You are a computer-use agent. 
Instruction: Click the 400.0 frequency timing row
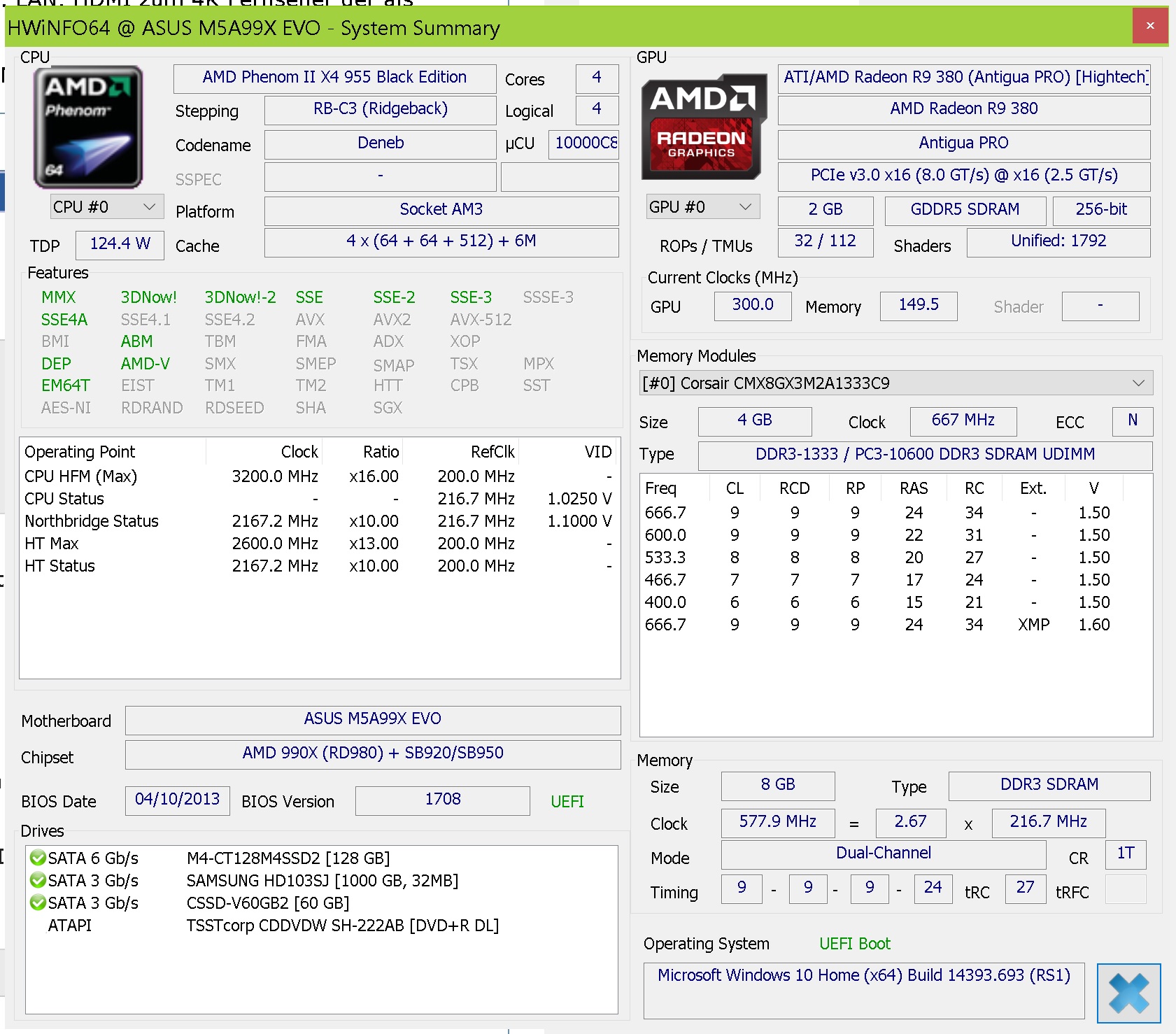coord(895,602)
